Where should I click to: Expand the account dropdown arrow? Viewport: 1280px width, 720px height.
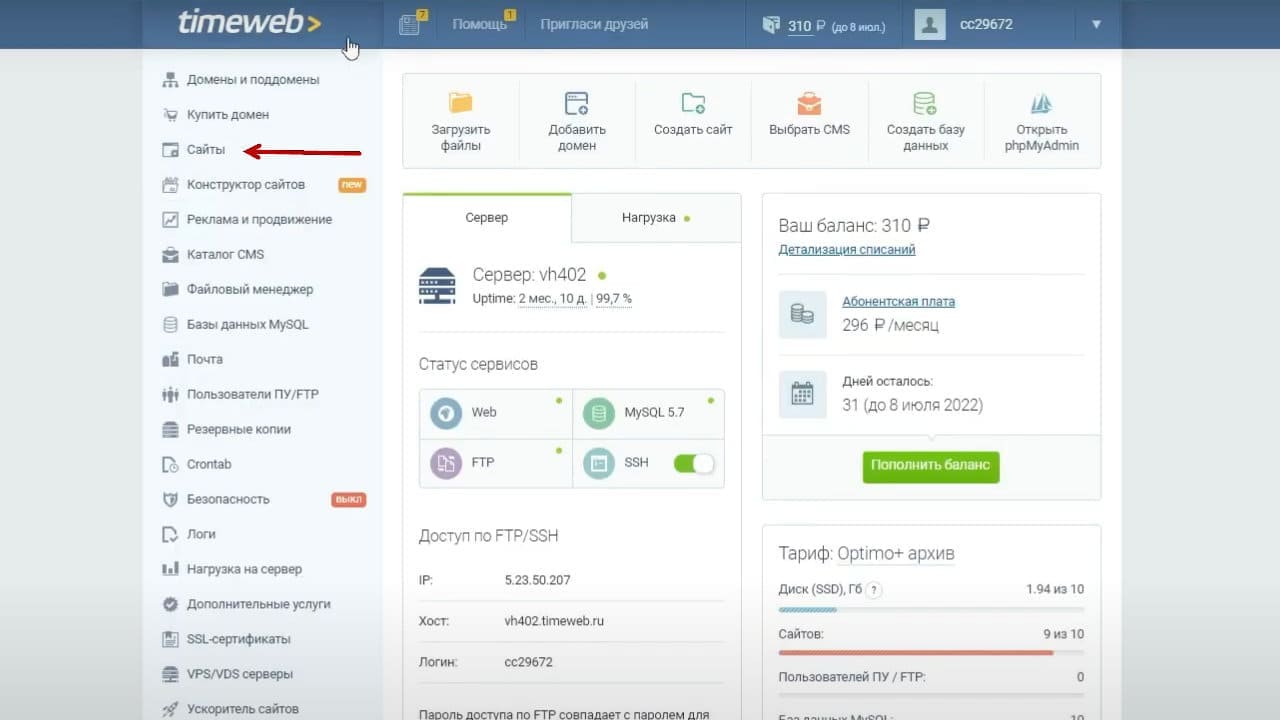pyautogui.click(x=1096, y=24)
